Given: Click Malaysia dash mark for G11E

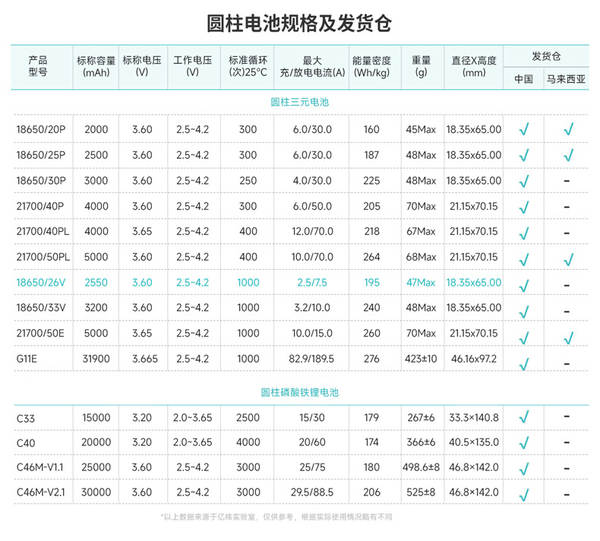Looking at the screenshot, I should pyautogui.click(x=567, y=364).
